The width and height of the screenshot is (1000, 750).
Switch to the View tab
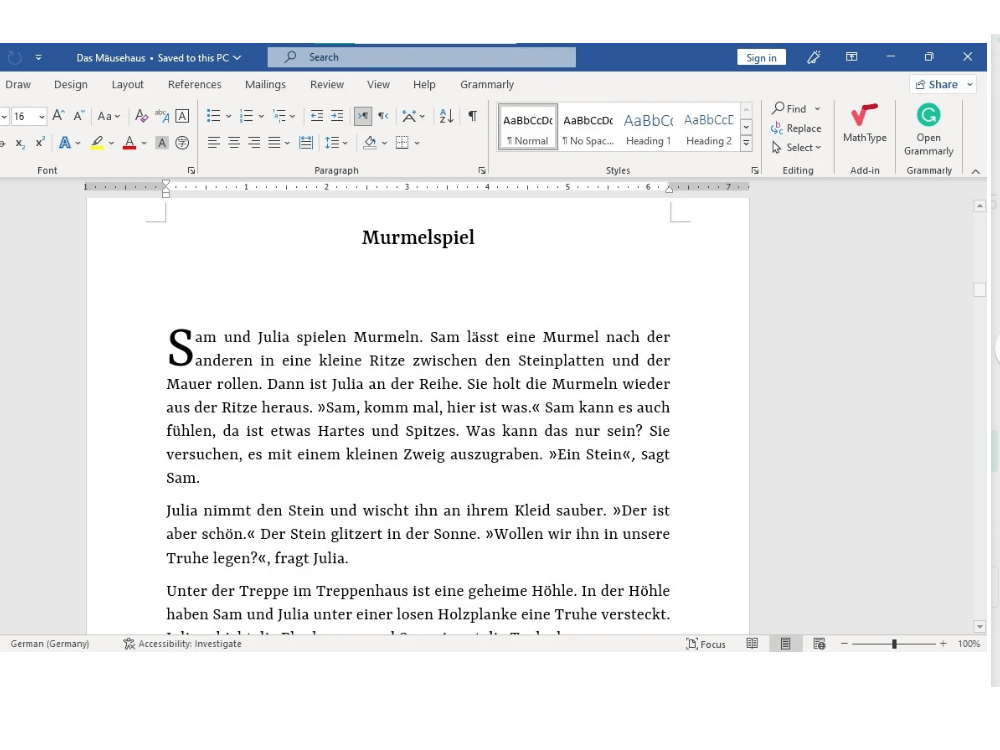click(x=378, y=84)
